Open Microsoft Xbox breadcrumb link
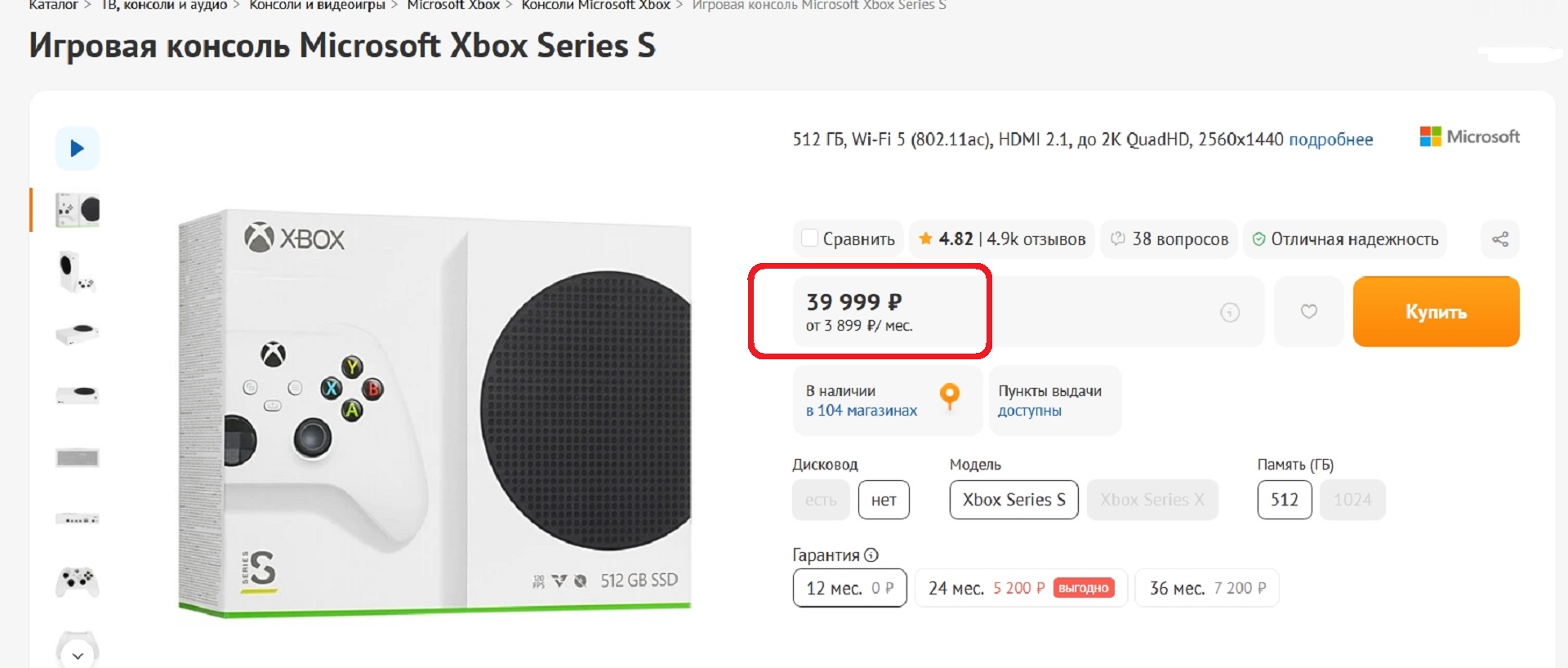 point(453,5)
